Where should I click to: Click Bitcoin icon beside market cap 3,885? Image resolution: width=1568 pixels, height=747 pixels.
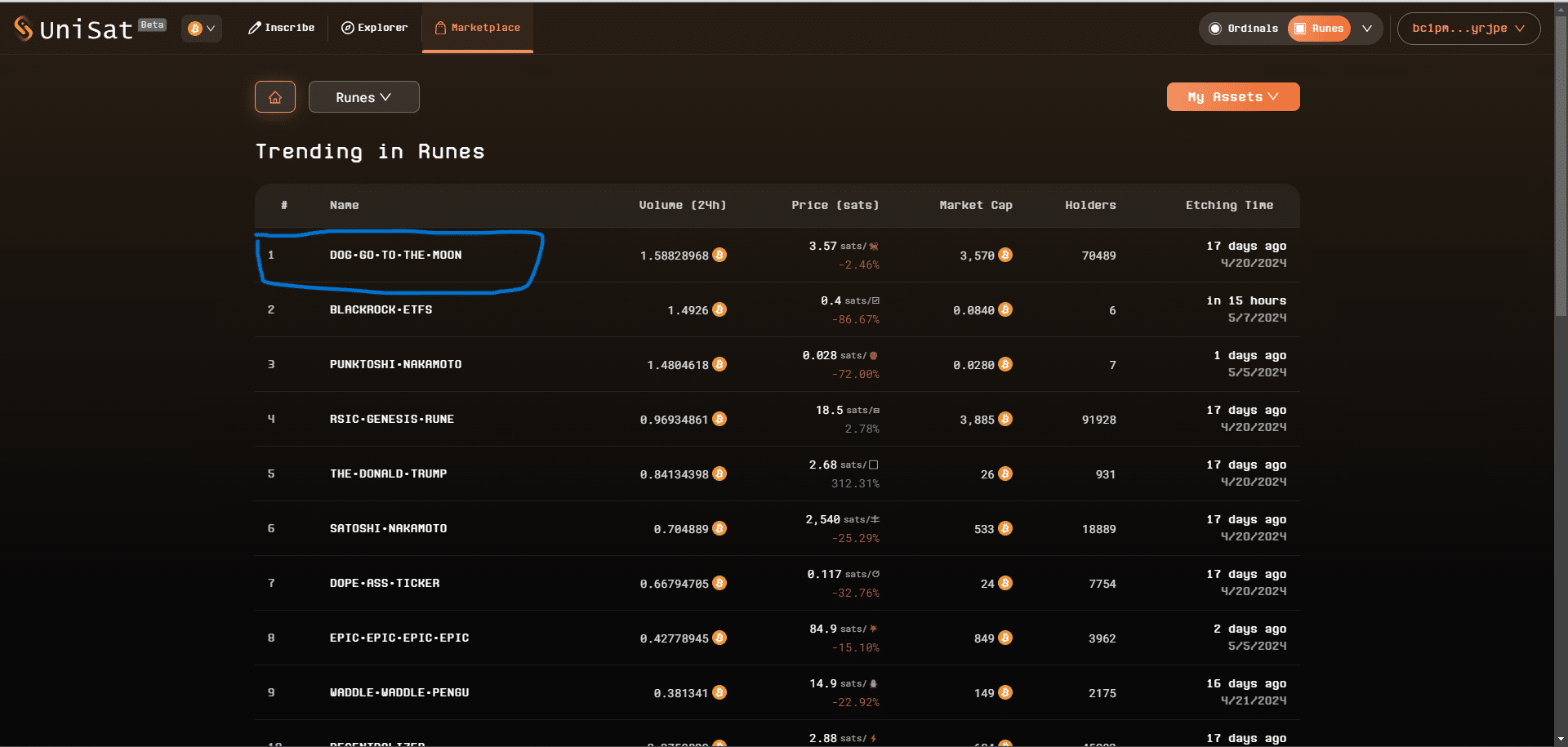click(x=1005, y=419)
